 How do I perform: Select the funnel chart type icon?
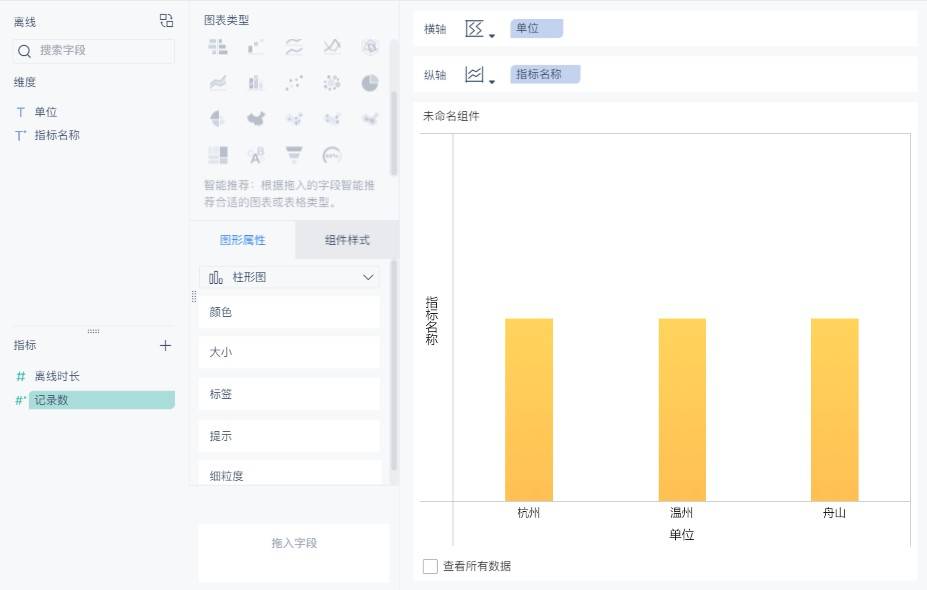[294, 155]
